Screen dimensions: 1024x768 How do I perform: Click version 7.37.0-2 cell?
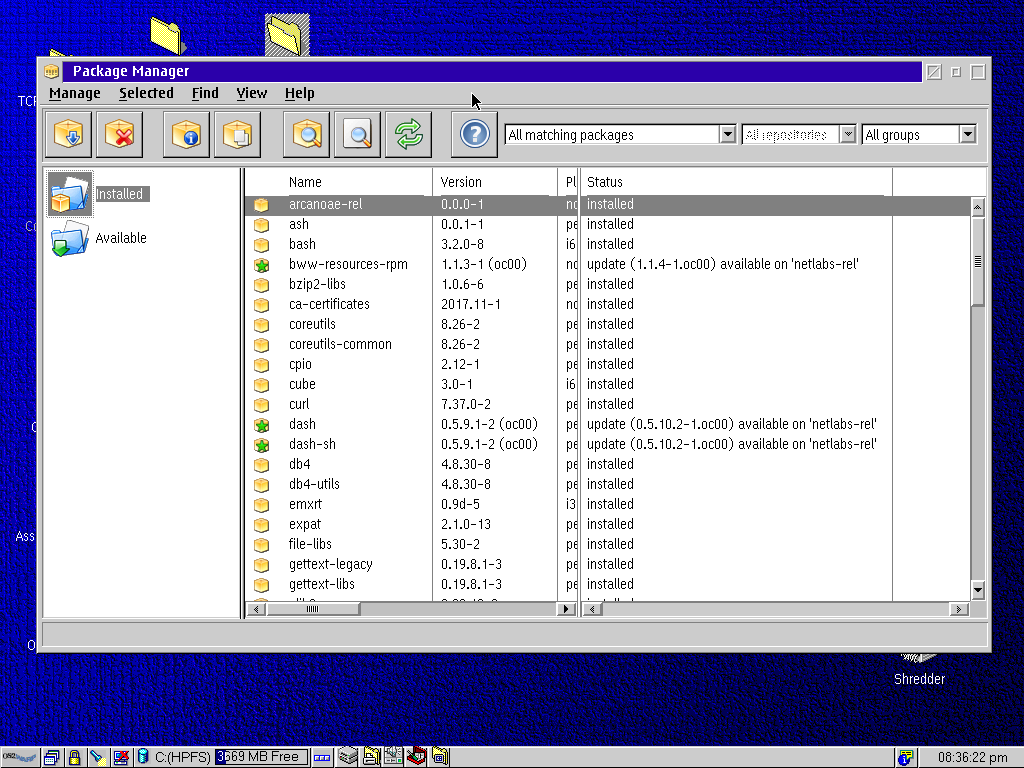coord(466,405)
